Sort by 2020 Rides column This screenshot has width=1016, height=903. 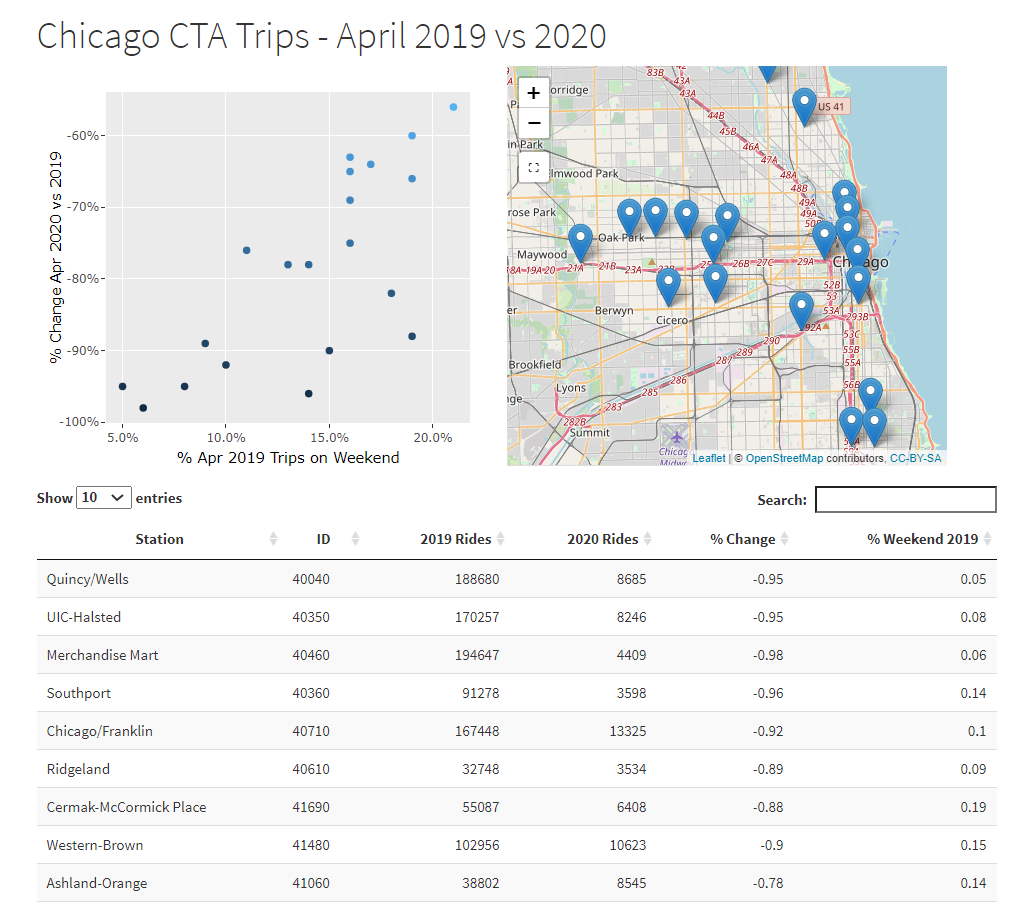click(x=602, y=539)
